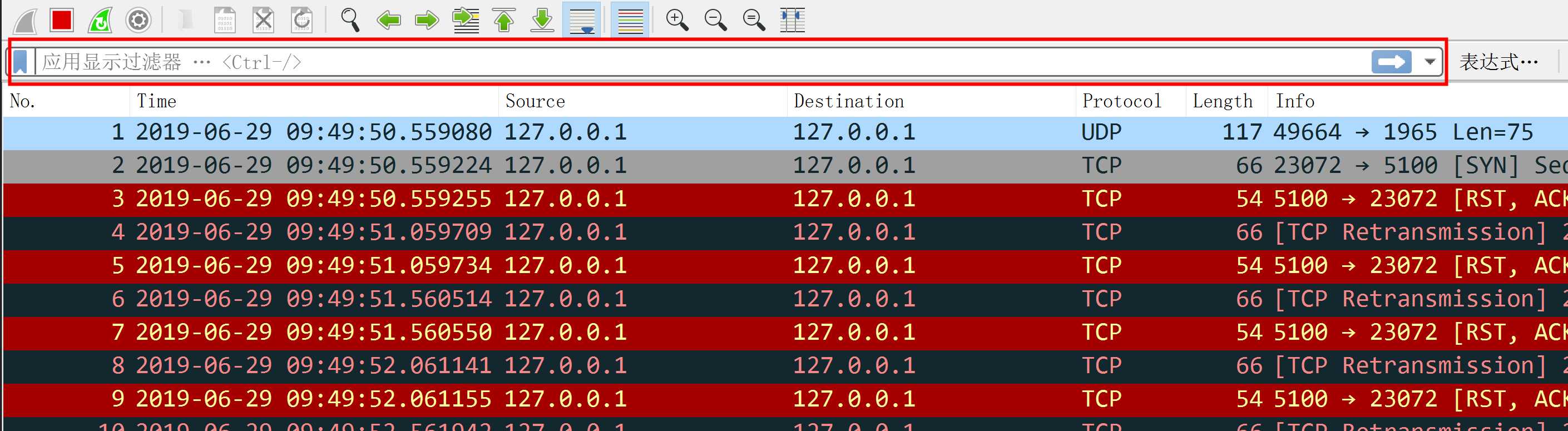Find a packet with magnifier icon
Image resolution: width=1568 pixels, height=431 pixels.
point(350,20)
